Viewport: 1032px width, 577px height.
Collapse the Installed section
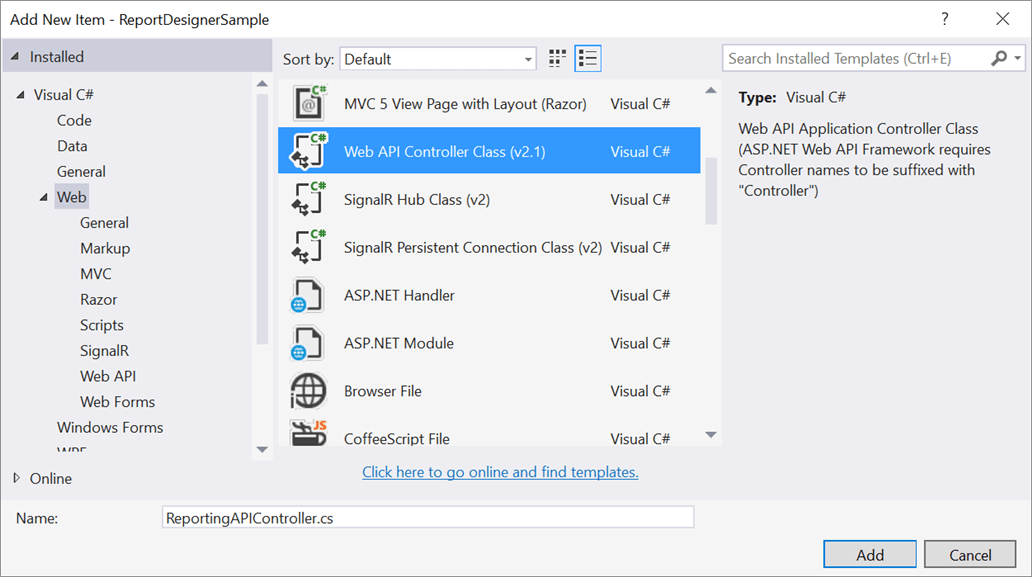[x=14, y=57]
